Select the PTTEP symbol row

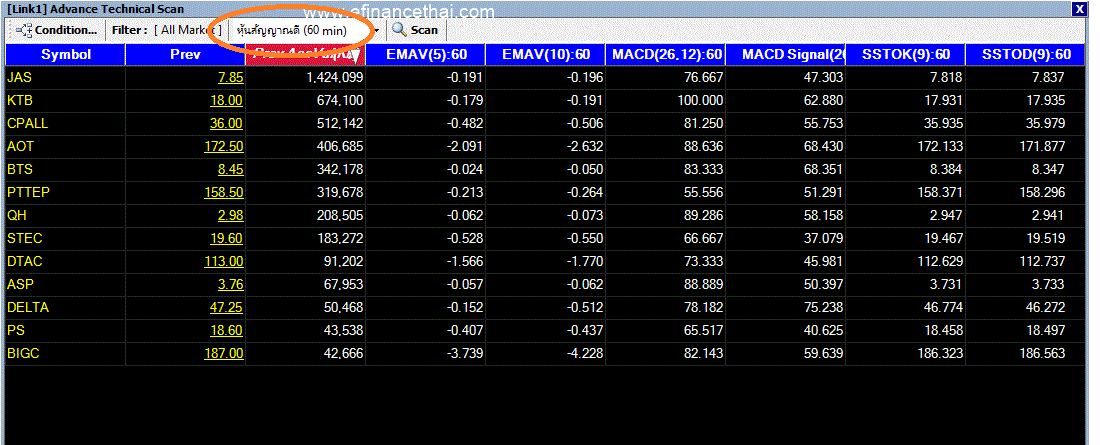(545, 192)
